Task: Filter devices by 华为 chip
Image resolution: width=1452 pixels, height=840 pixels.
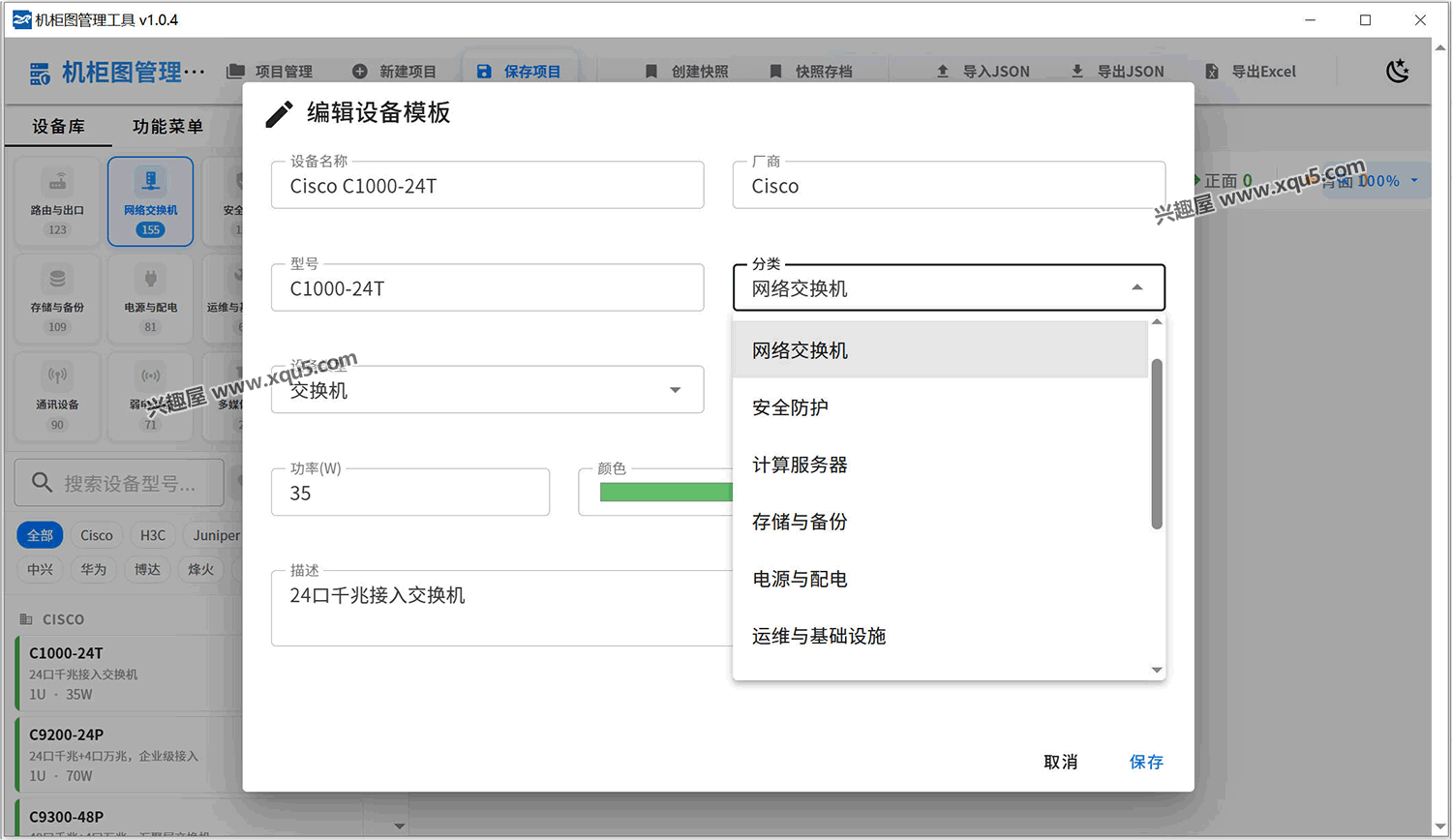Action: (x=93, y=569)
